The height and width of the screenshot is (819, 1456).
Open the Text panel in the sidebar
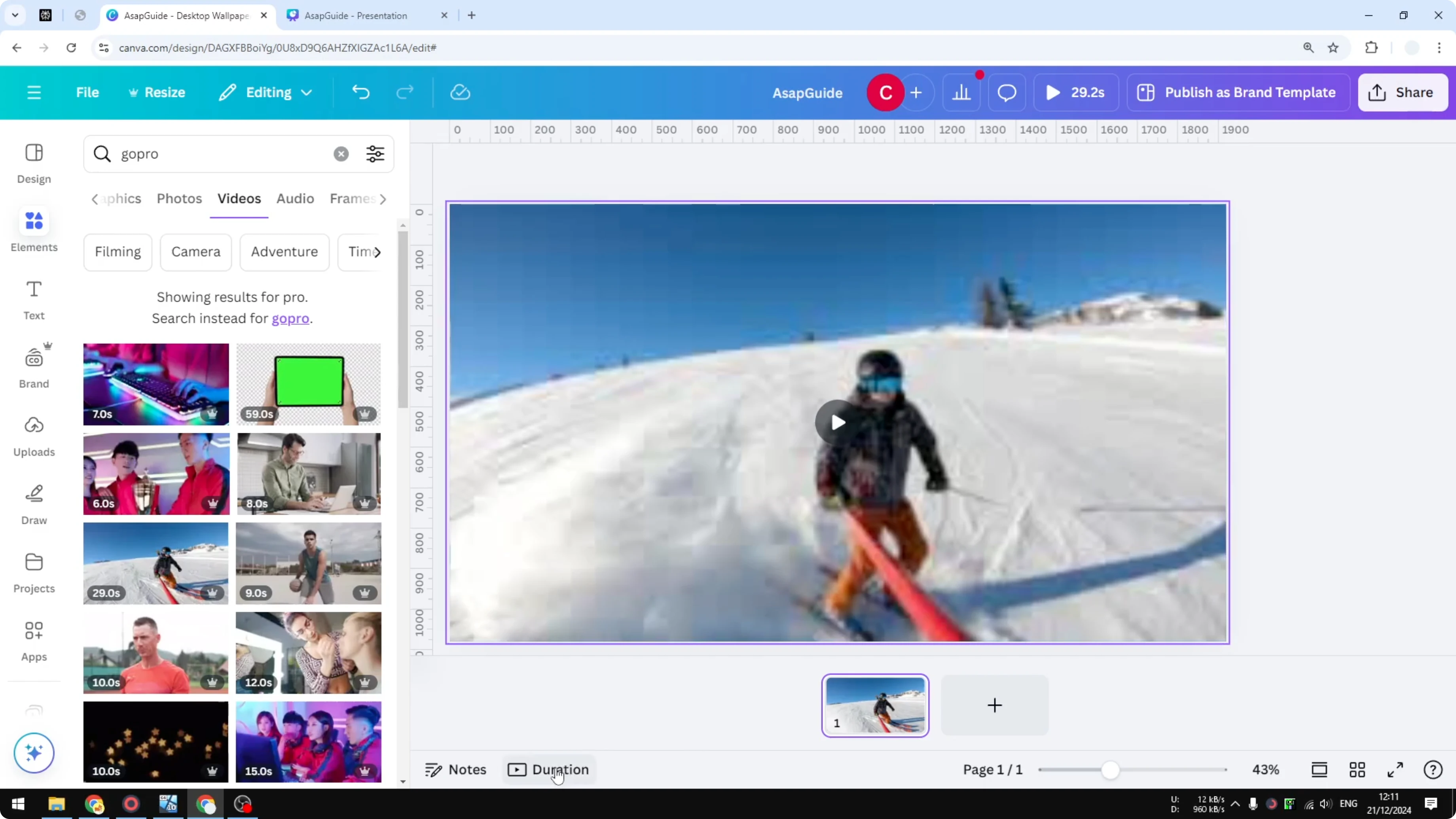pos(33,300)
